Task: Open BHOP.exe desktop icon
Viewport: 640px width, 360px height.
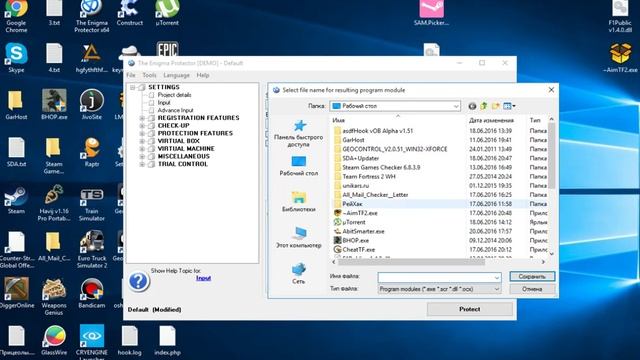Action: click(54, 105)
